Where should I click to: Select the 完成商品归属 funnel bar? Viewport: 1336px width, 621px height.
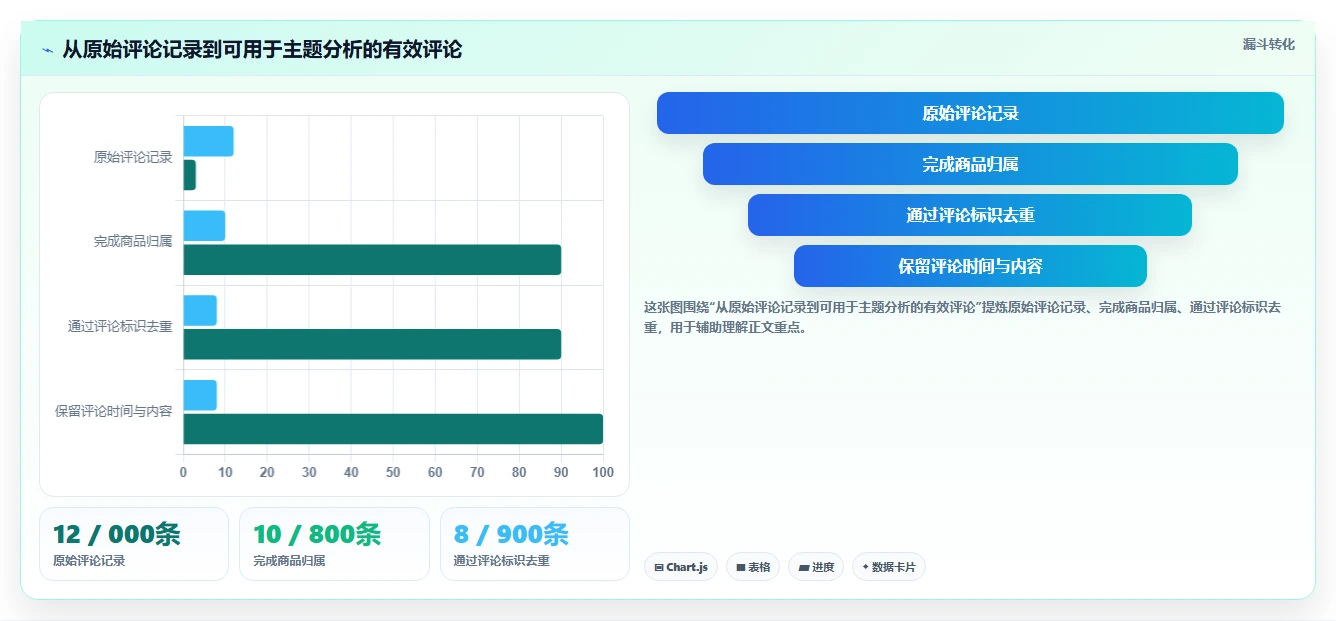pyautogui.click(x=970, y=164)
